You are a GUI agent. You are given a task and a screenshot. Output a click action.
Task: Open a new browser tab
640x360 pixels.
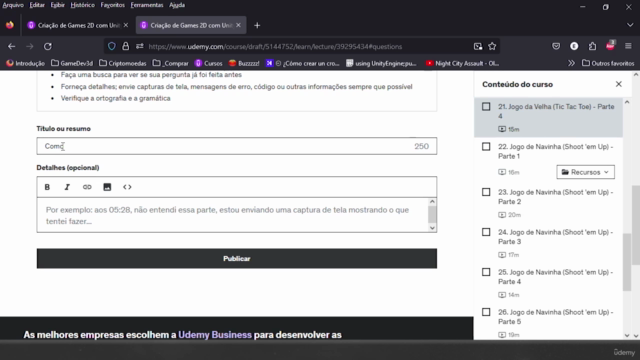257,25
